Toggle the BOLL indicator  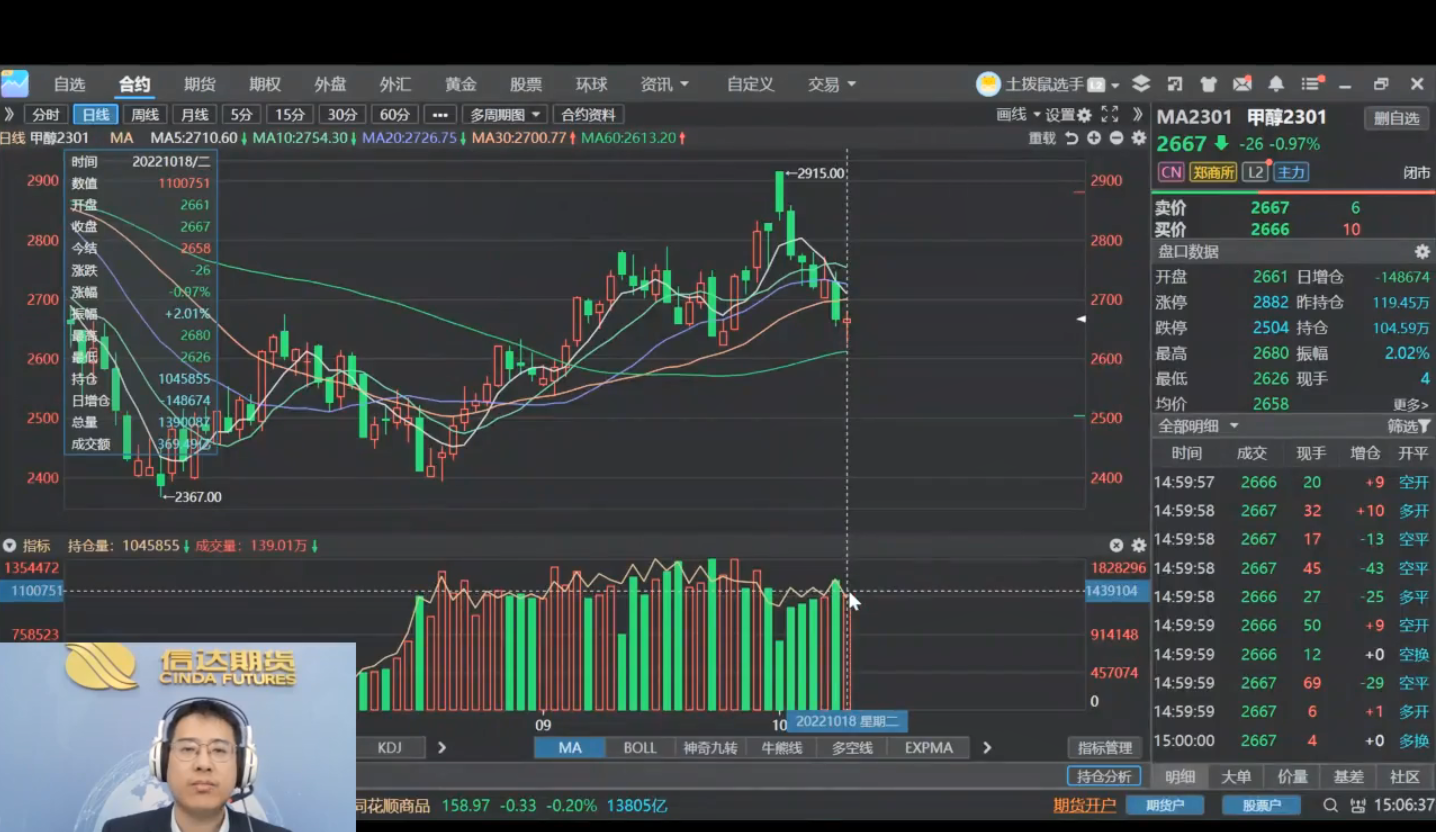click(x=640, y=748)
